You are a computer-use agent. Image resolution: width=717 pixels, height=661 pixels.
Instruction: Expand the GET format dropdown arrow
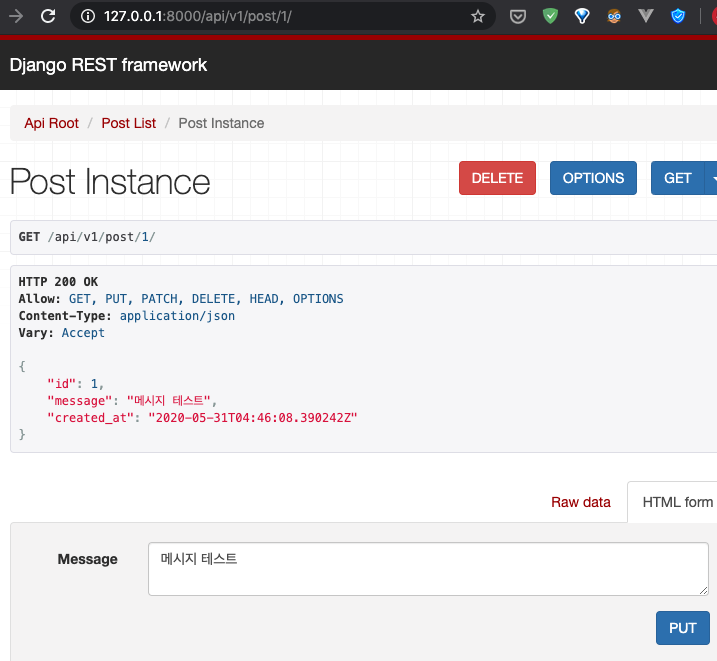tap(712, 178)
